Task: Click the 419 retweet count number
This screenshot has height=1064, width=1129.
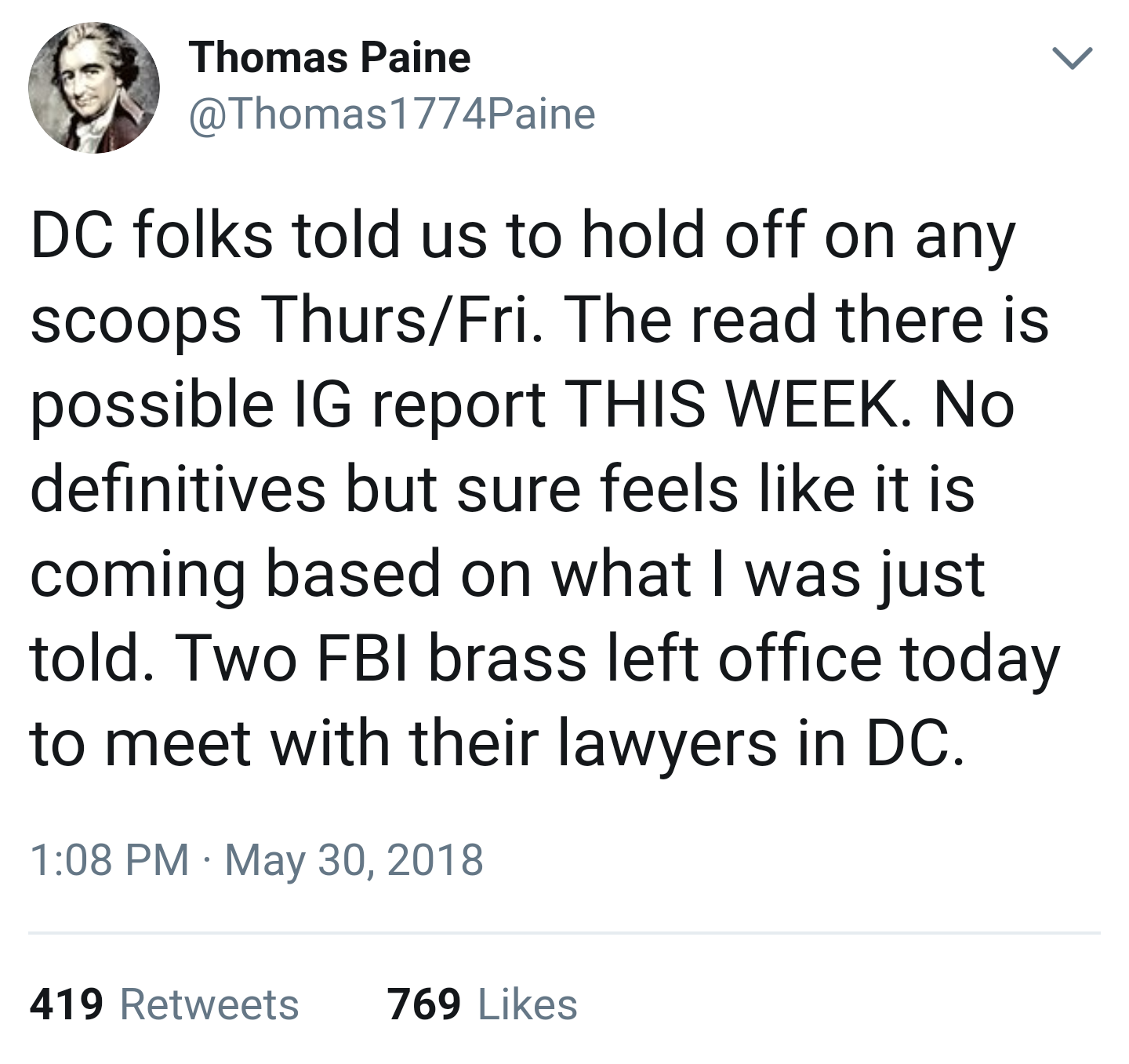Action: point(67,1004)
